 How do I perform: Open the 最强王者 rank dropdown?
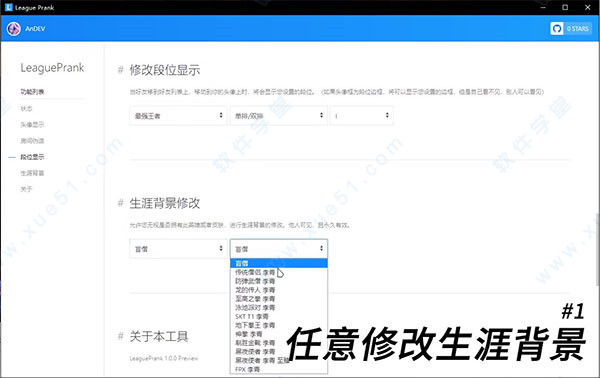click(178, 116)
